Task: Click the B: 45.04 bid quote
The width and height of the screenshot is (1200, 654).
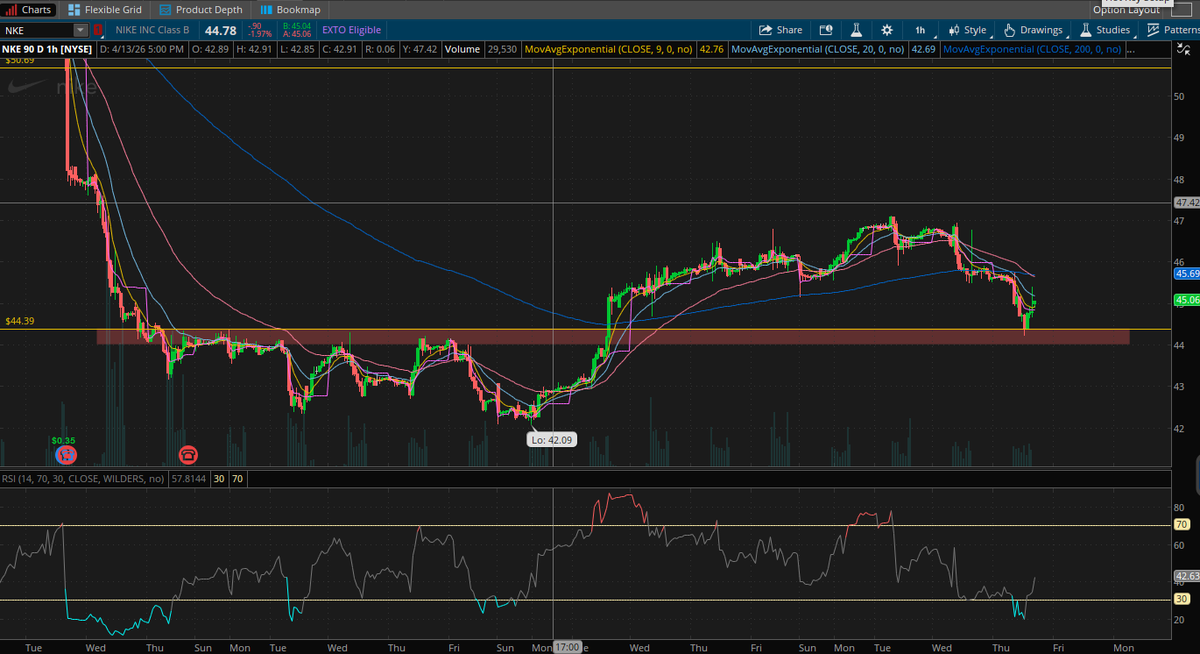Action: (x=298, y=26)
